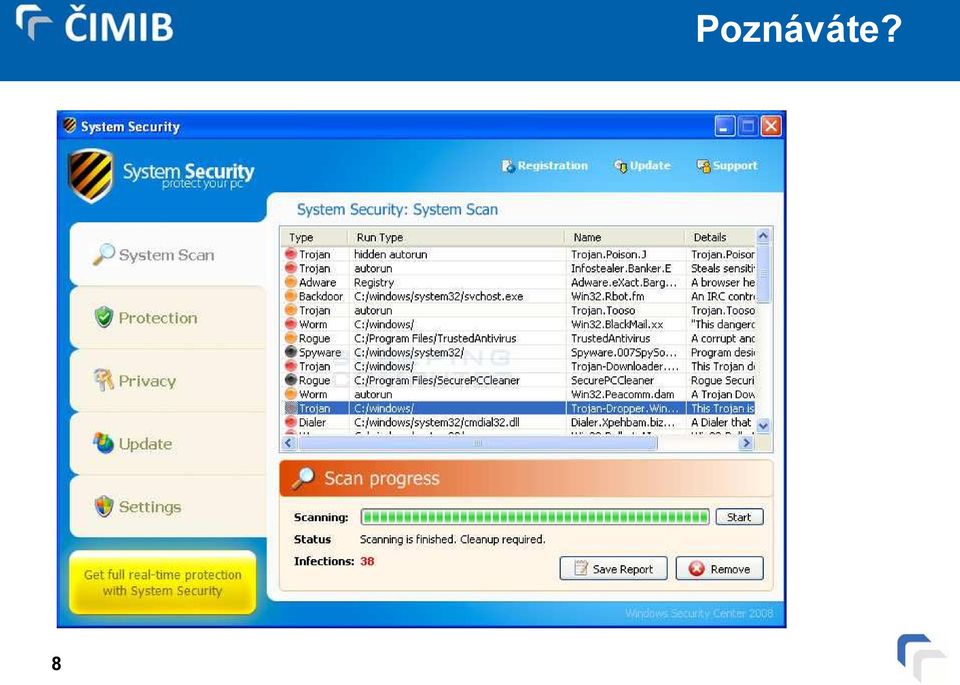Viewport: 960px width, 685px height.
Task: Click the dark icon on Spyware row
Action: click(x=291, y=352)
